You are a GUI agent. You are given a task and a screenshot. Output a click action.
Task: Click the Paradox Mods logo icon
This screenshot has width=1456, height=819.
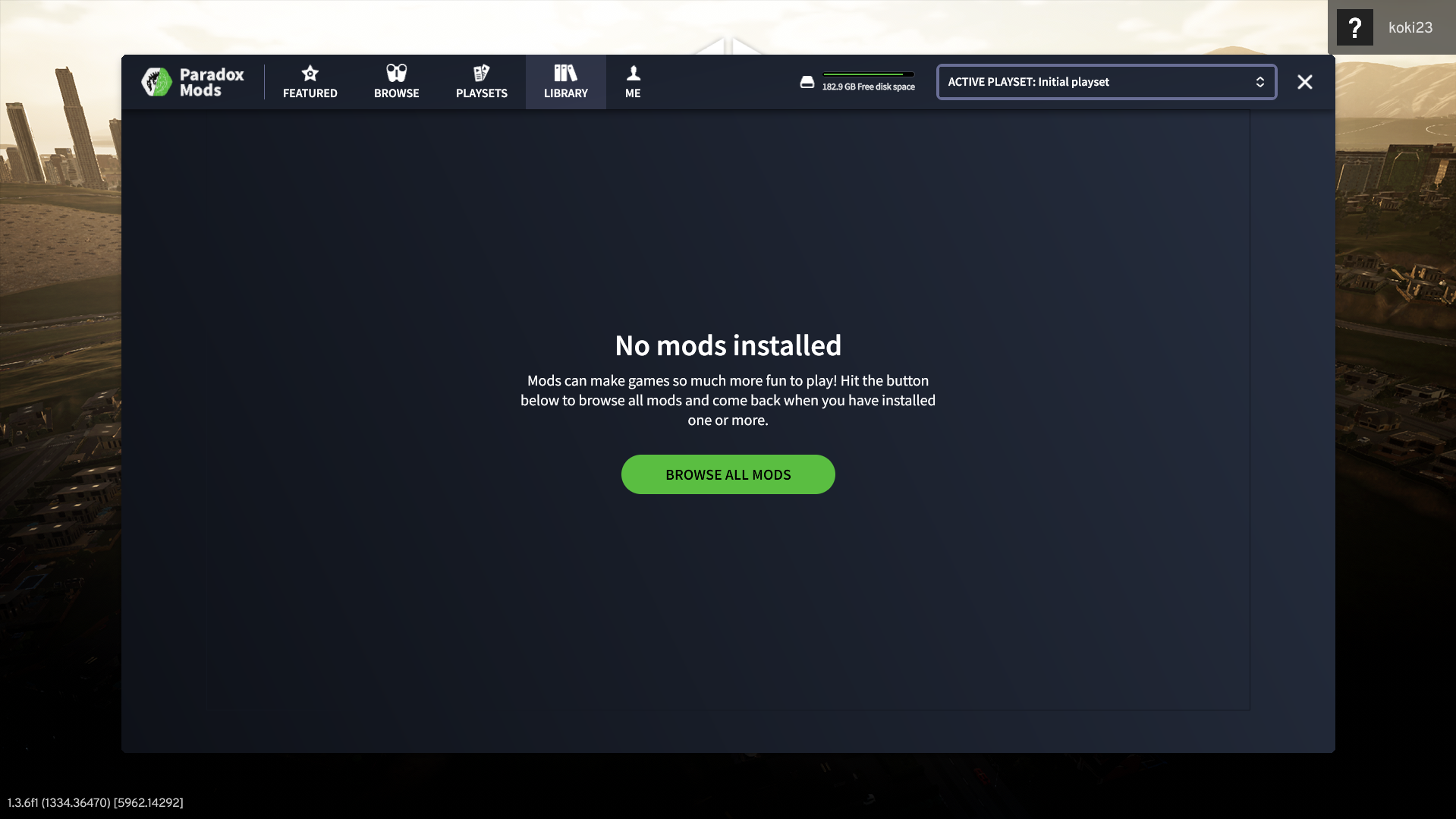point(157,82)
